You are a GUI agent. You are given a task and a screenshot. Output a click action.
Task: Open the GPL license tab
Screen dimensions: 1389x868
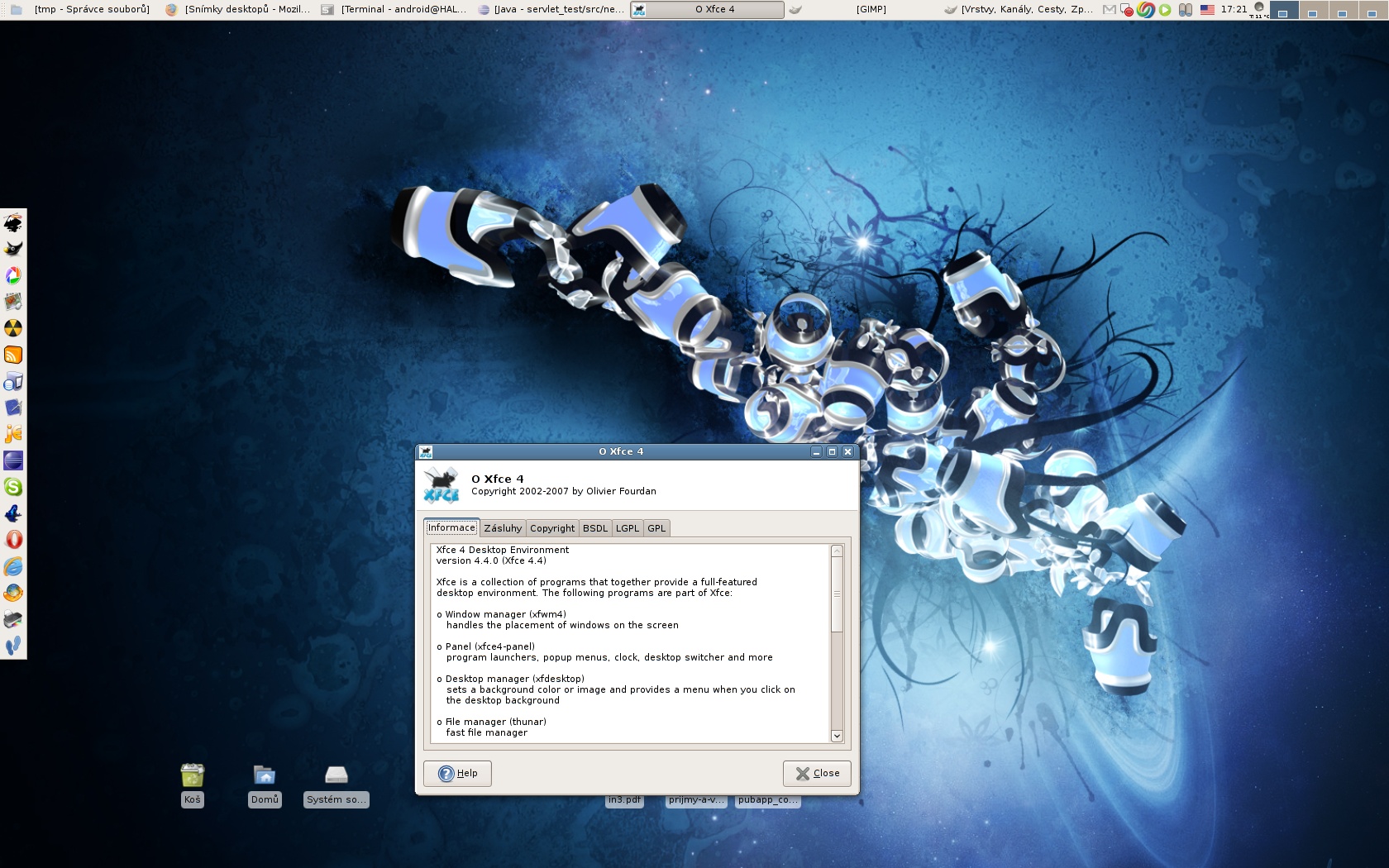[656, 528]
